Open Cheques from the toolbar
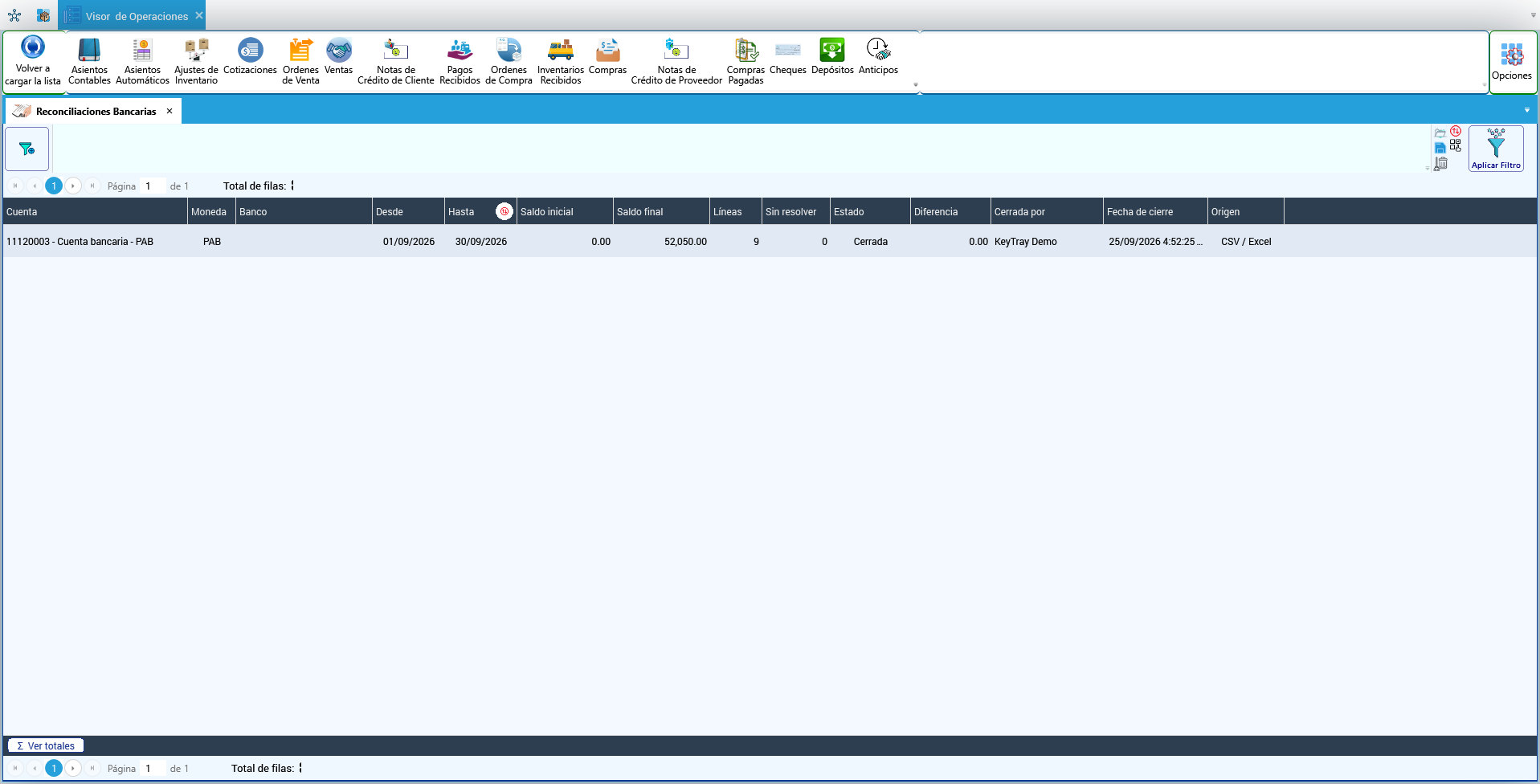The image size is (1540, 784). coord(787,57)
